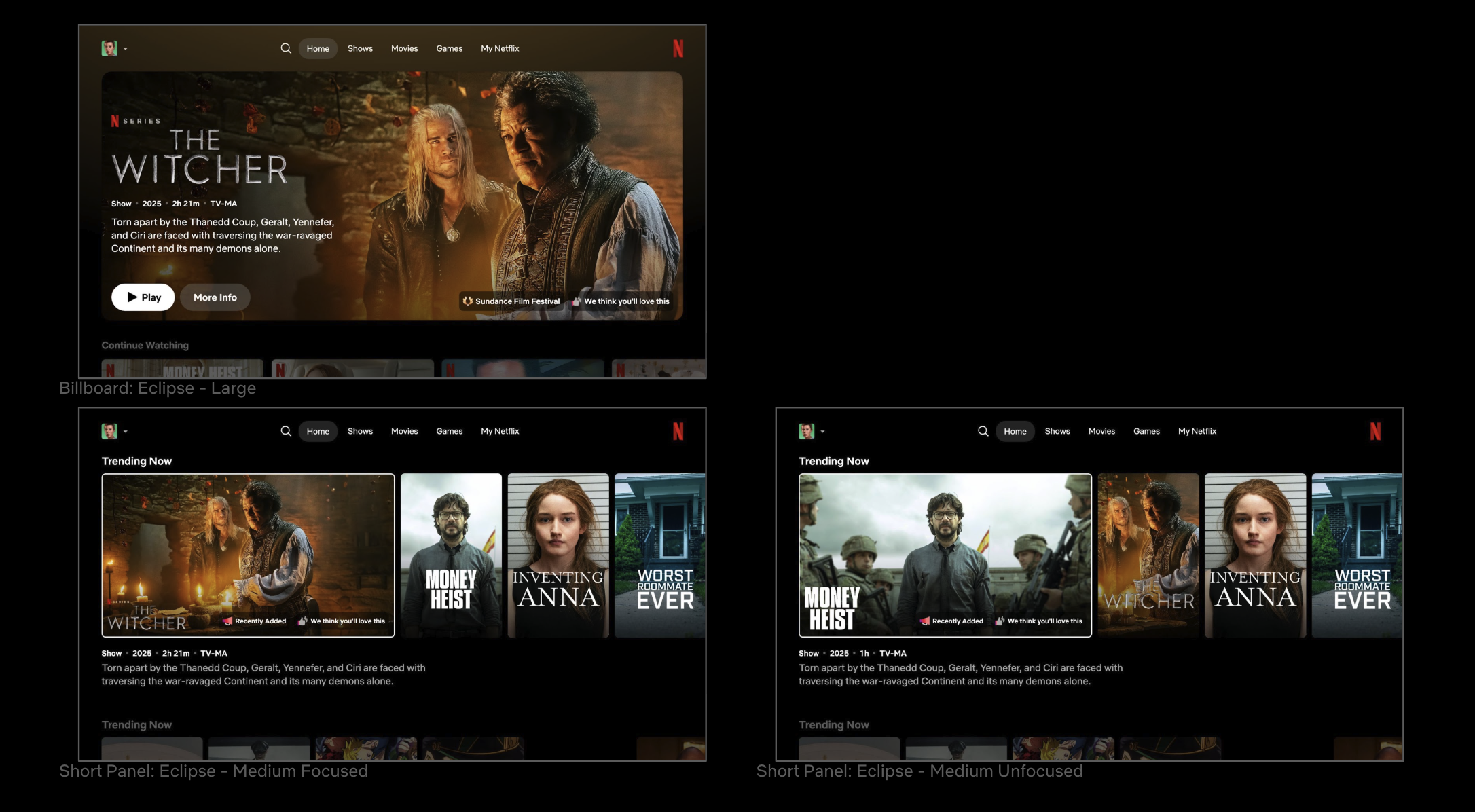Select Movies tab in Medium Unfocused panel
This screenshot has height=812, width=1475.
[1101, 431]
